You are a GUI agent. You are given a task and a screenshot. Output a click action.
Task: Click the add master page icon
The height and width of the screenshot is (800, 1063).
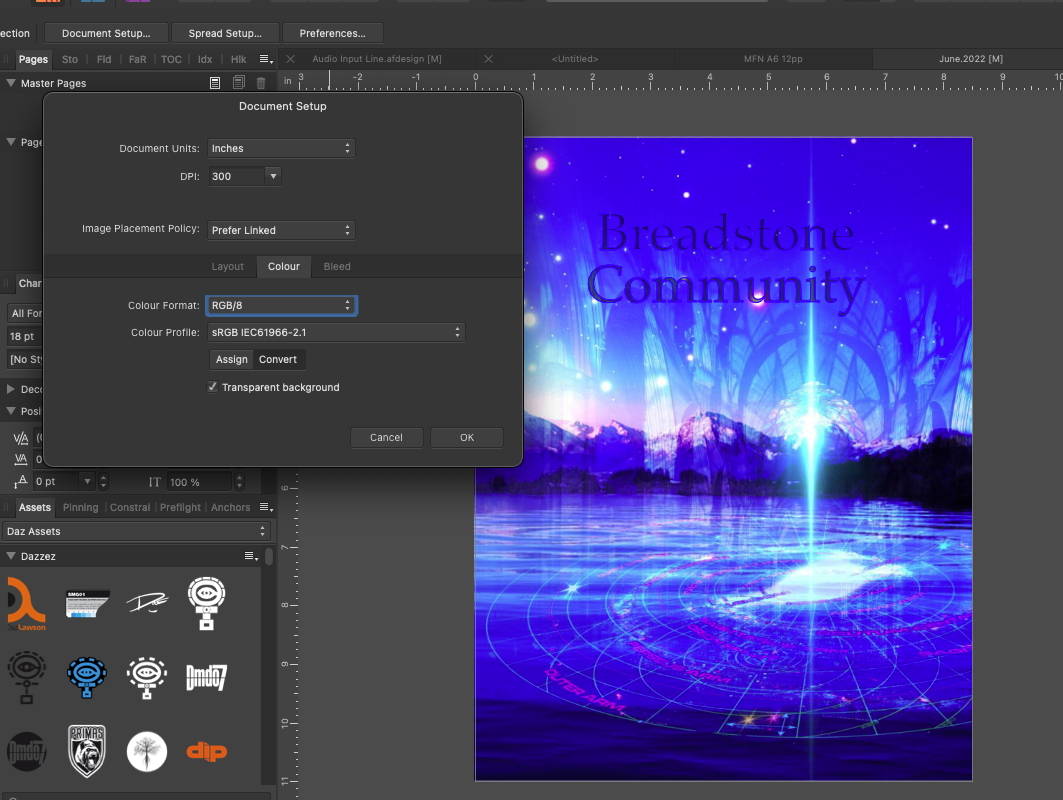point(215,83)
